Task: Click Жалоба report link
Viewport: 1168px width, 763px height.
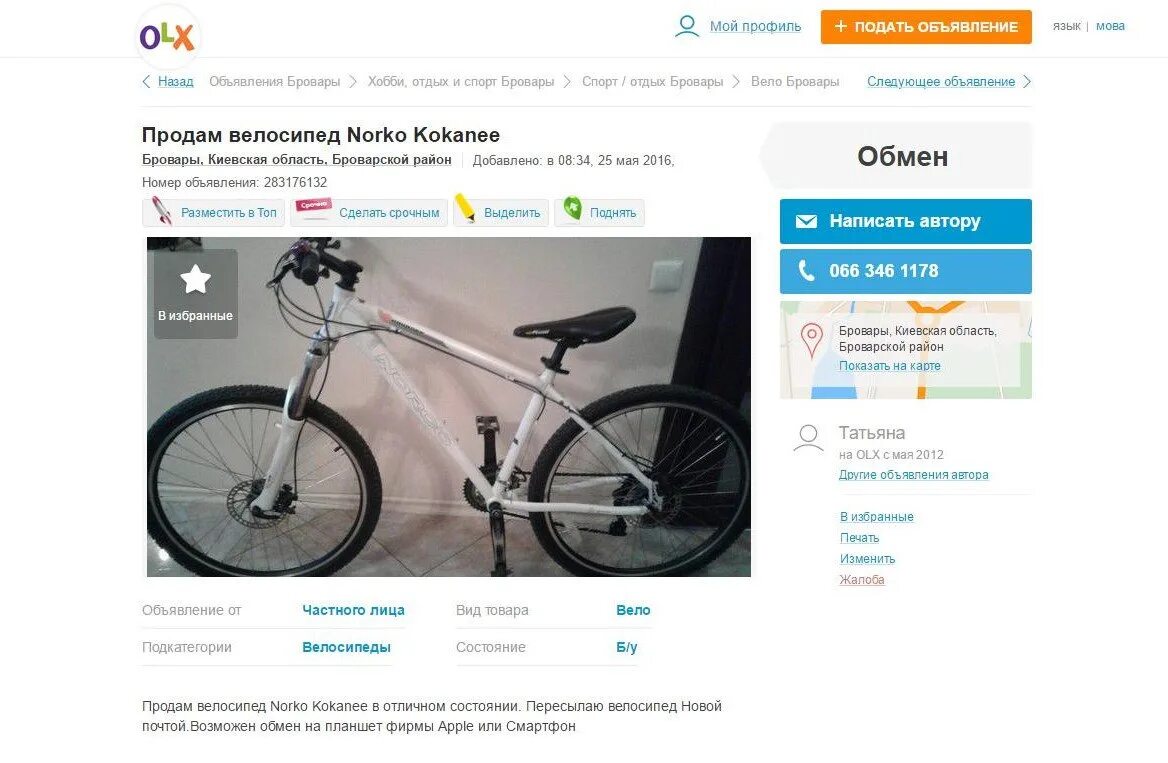Action: 862,580
